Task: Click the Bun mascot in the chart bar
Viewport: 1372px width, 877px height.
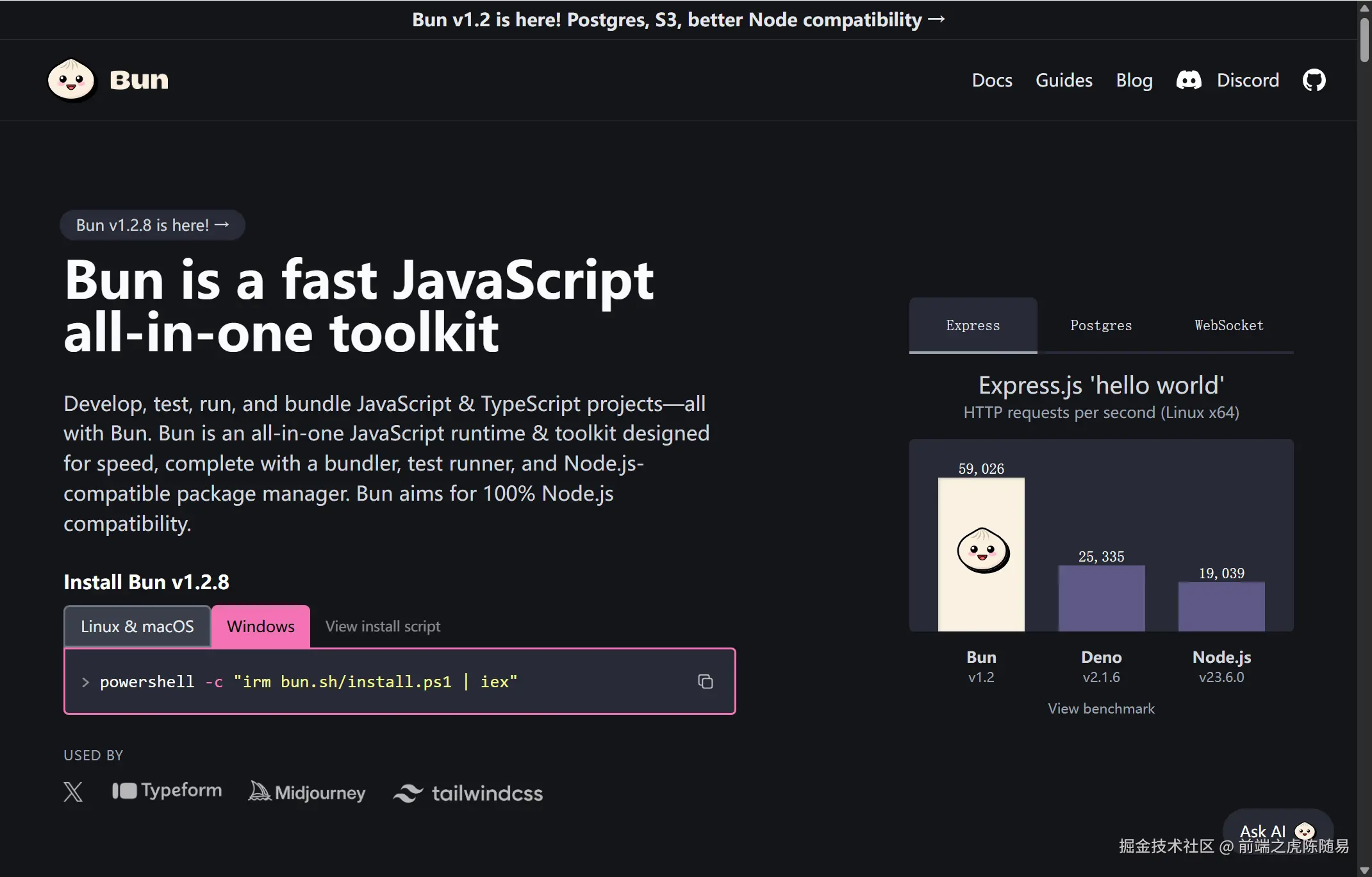Action: click(982, 550)
